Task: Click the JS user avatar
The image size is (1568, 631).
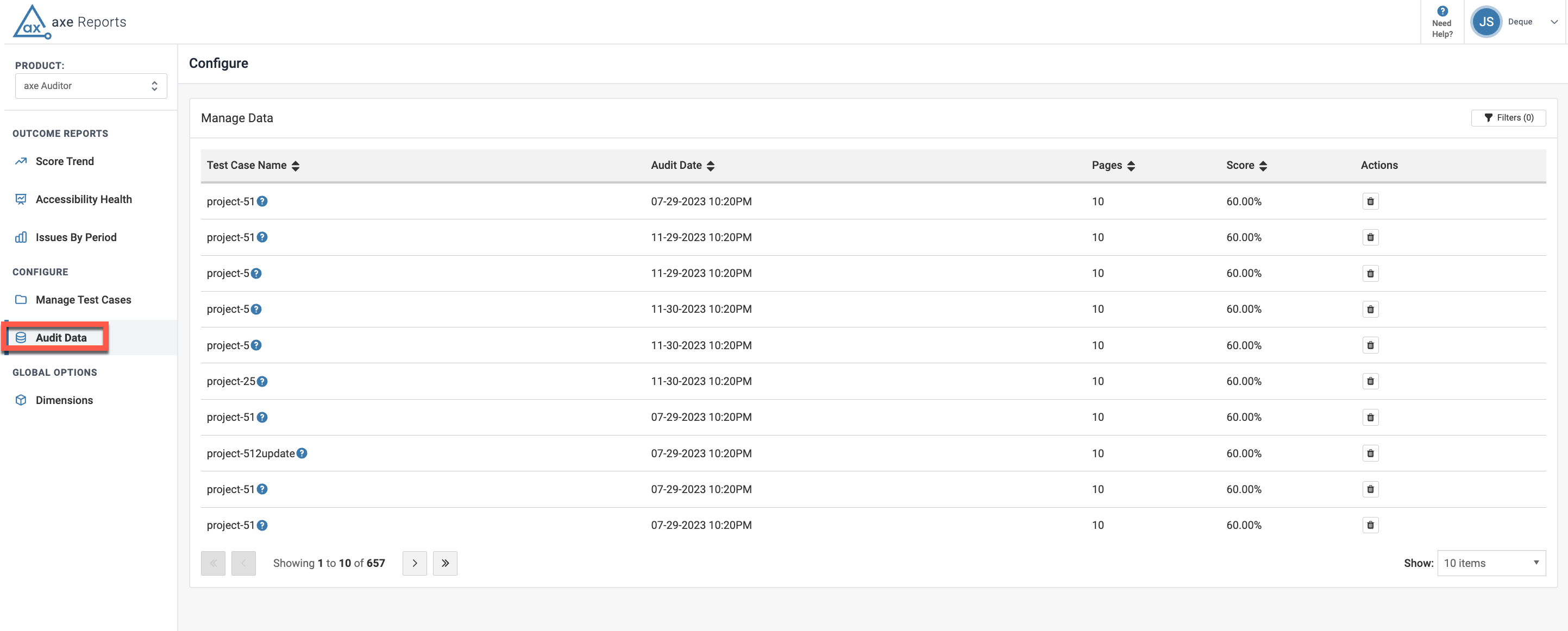Action: [x=1486, y=22]
